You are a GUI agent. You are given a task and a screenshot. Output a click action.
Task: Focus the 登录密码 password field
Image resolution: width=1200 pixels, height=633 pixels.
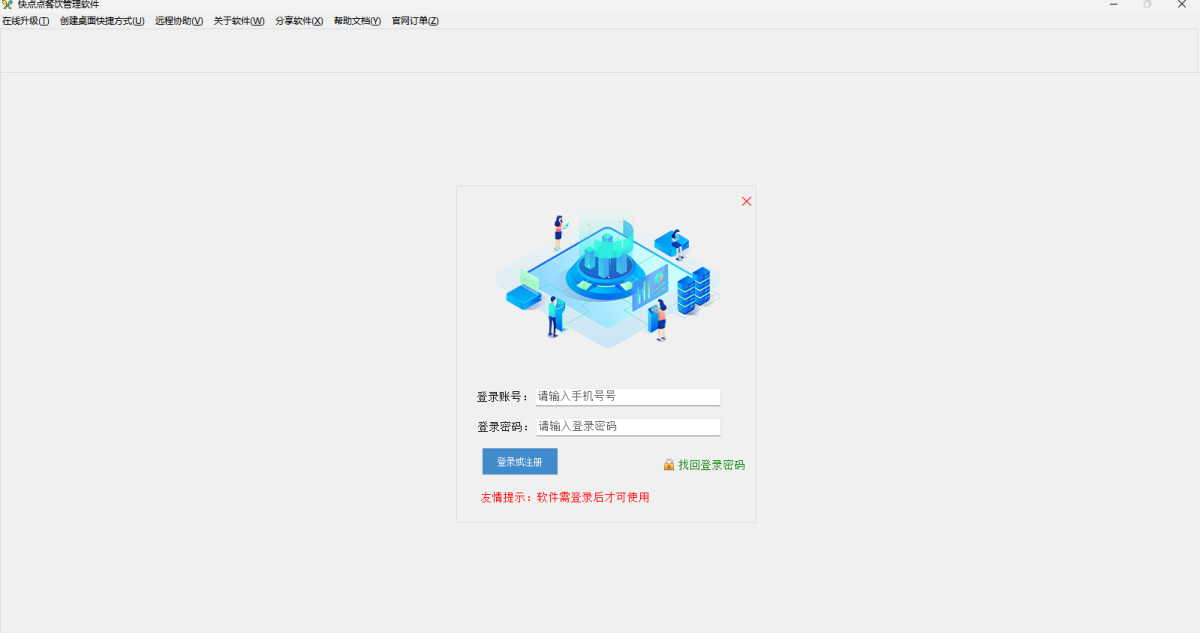click(628, 427)
